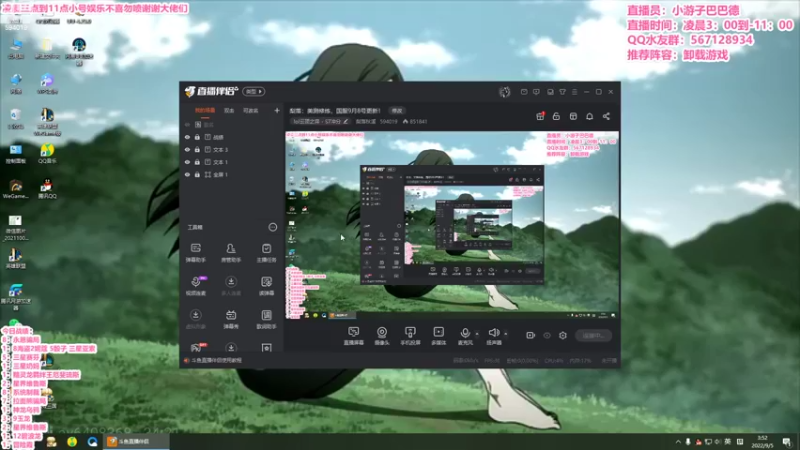Toggle the lock on the 文本 1 layer
800x450 pixels.
[x=197, y=162]
